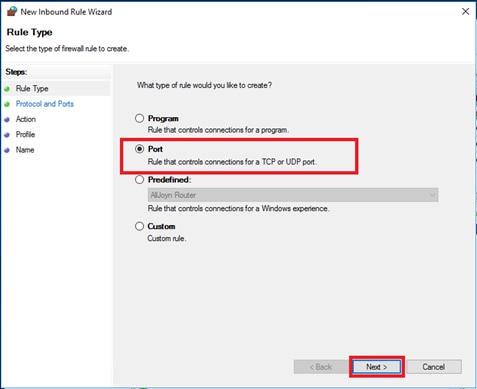The width and height of the screenshot is (477, 389).
Task: Choose the Predefined rule radio option
Action: tap(139, 180)
